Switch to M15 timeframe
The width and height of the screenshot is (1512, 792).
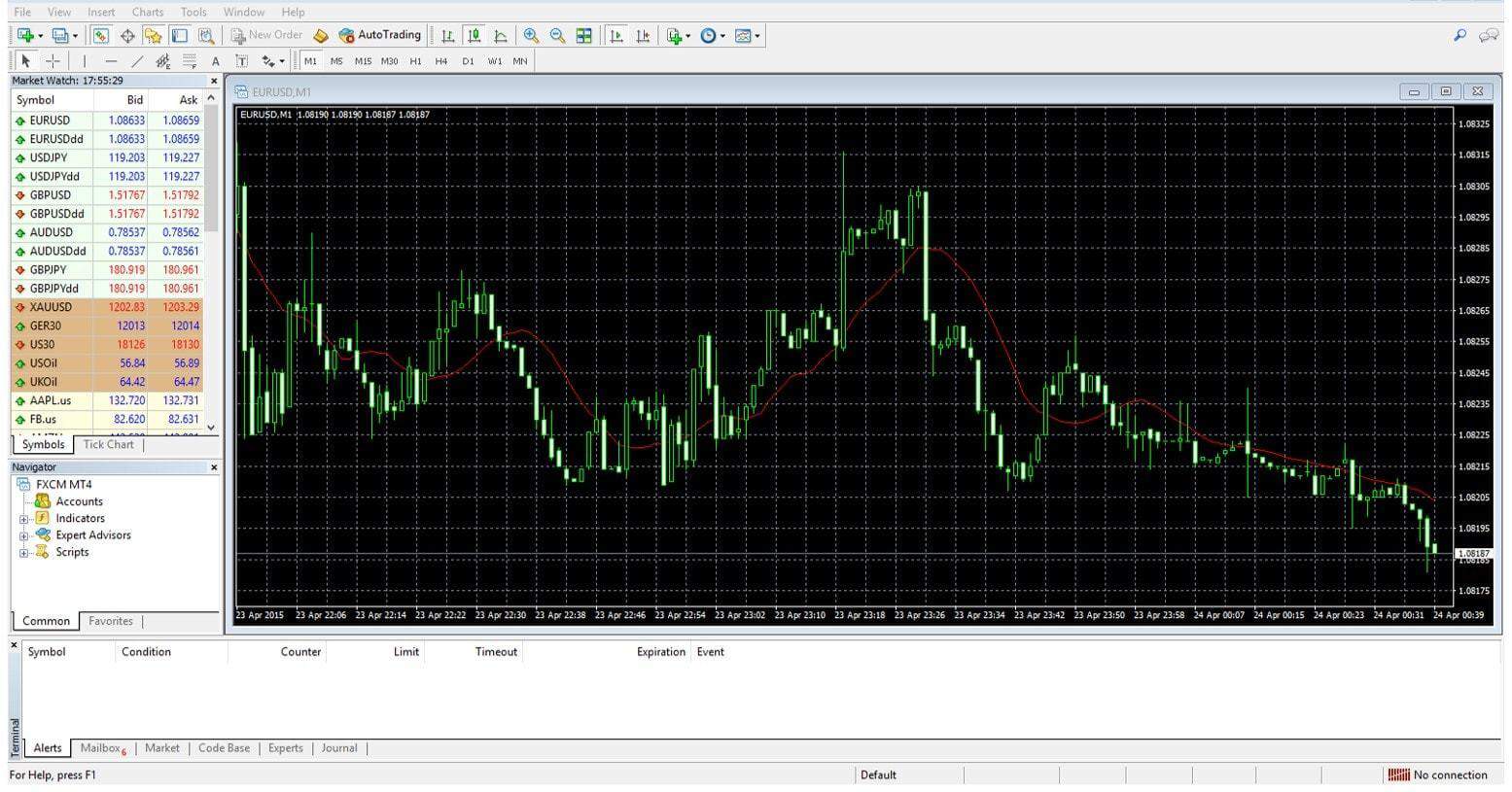363,60
